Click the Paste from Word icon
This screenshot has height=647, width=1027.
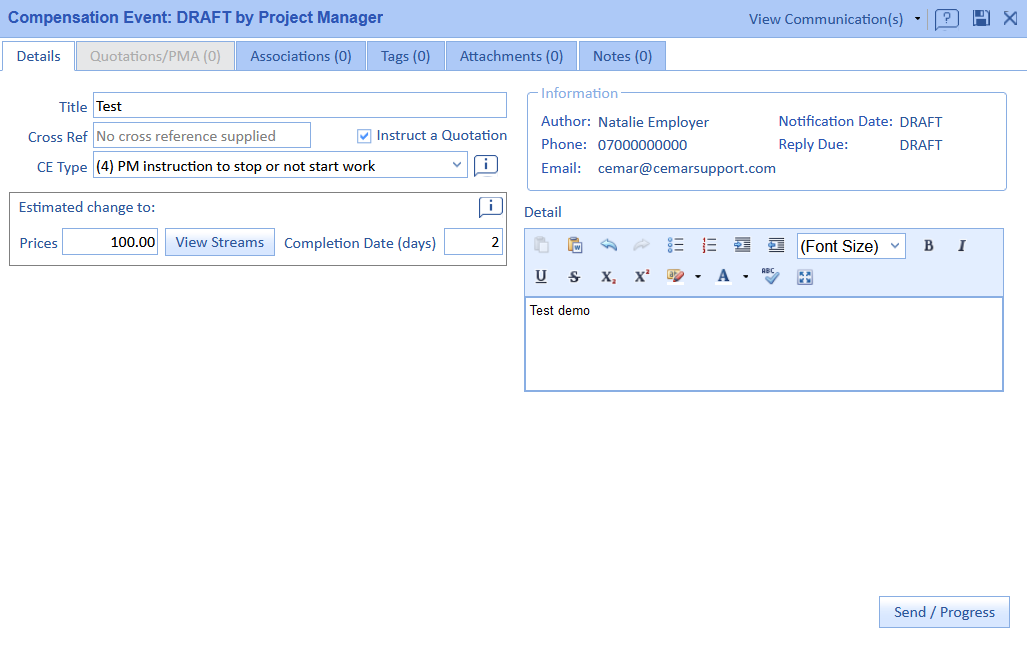click(575, 245)
